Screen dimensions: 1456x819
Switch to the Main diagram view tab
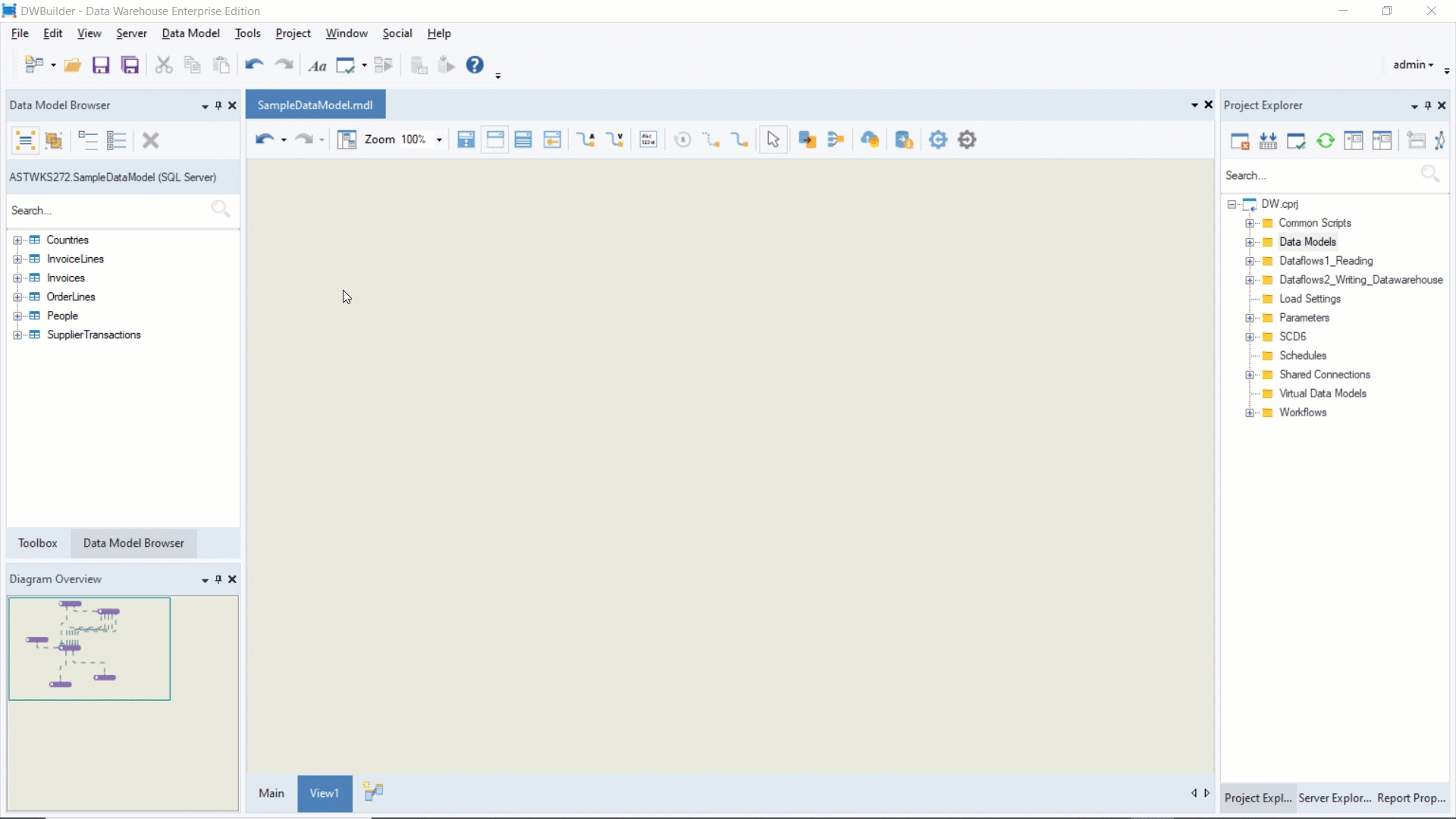click(271, 793)
